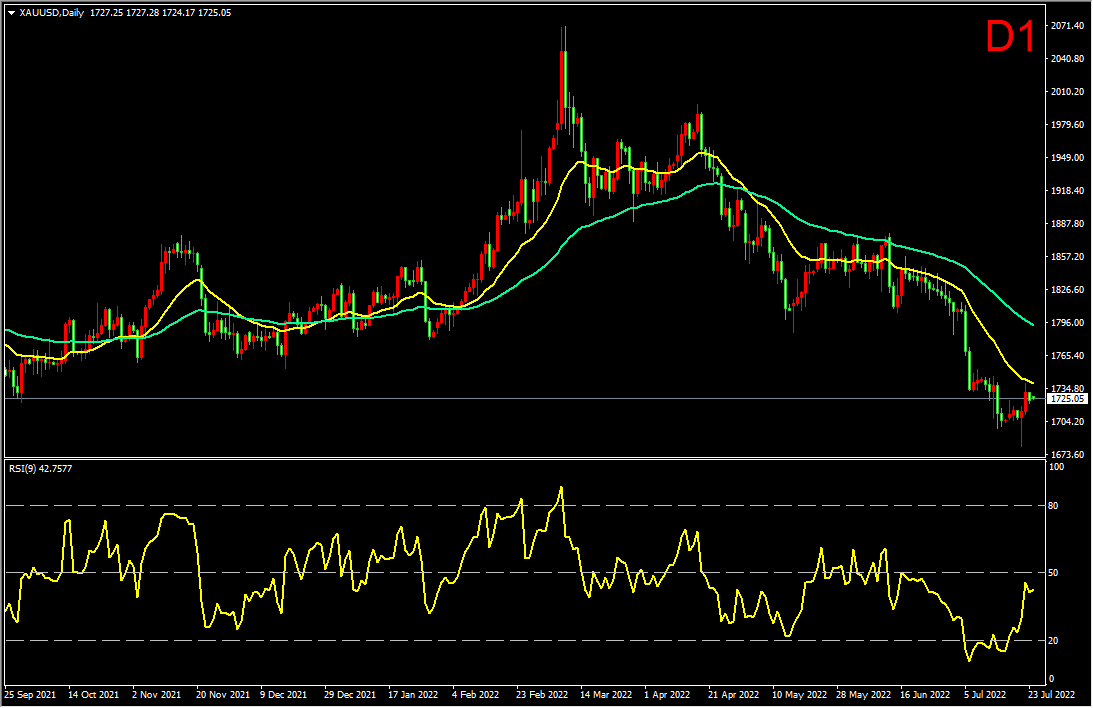Screen dimensions: 1093x708
Task: Click the 2010.20 price axis label
Action: pyautogui.click(x=1067, y=92)
